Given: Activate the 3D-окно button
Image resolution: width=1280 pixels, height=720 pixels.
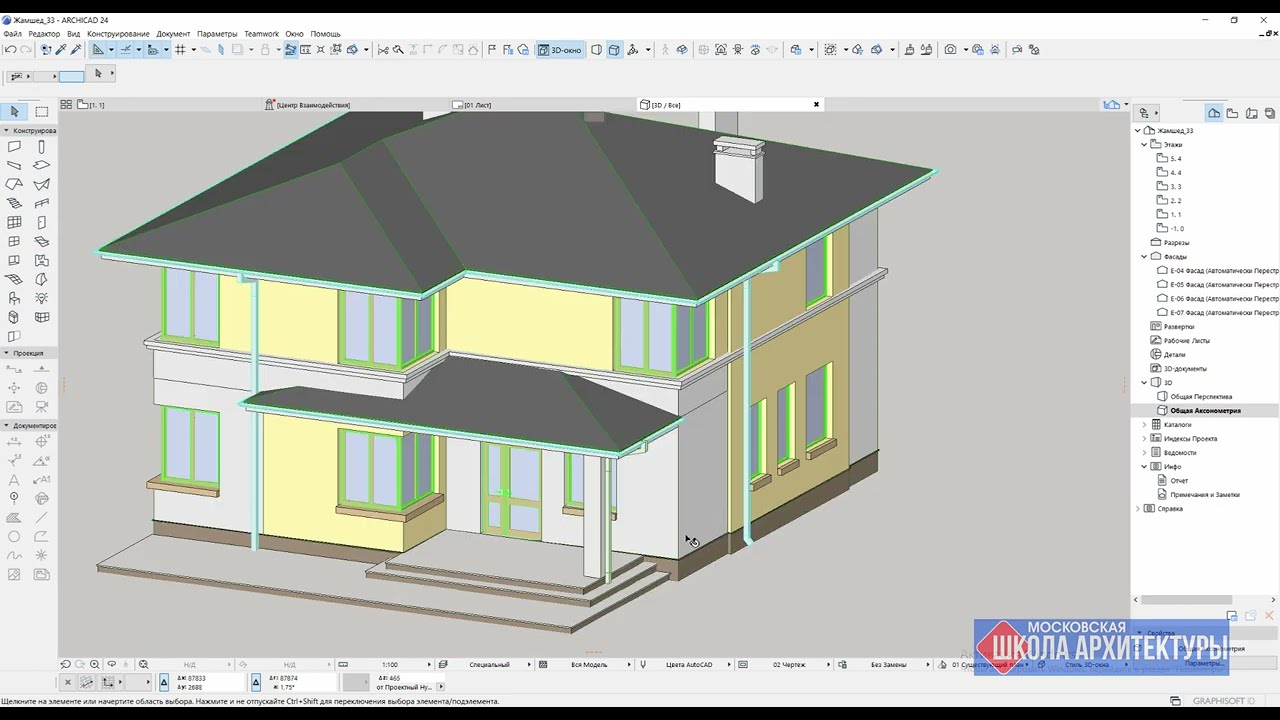Looking at the screenshot, I should point(559,50).
